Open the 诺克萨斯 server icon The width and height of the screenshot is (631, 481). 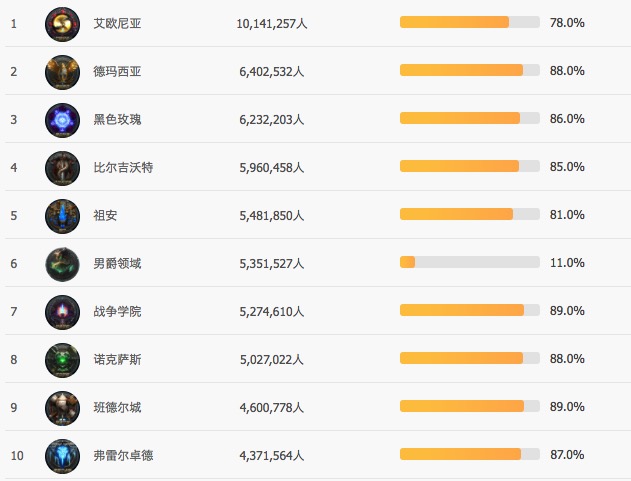click(x=62, y=359)
